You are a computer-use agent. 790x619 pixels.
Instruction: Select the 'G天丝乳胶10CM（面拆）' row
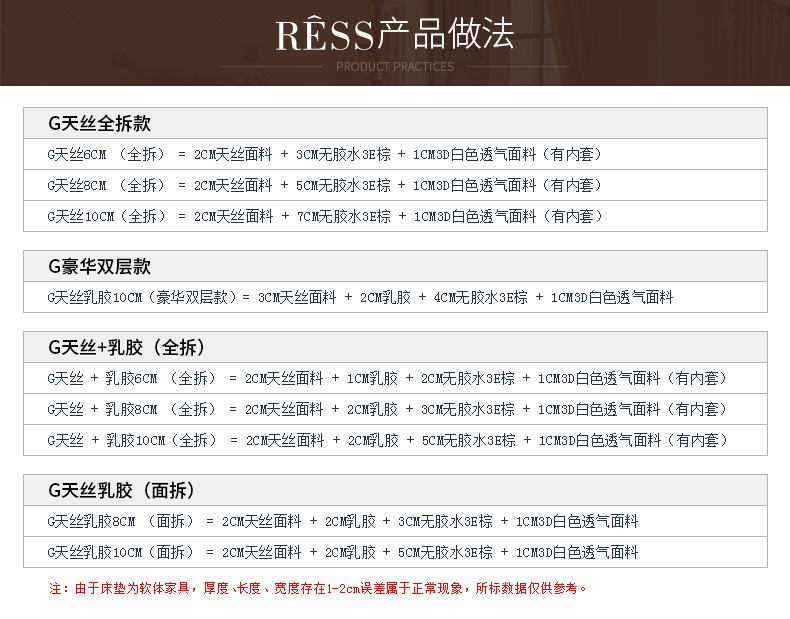coord(395,552)
